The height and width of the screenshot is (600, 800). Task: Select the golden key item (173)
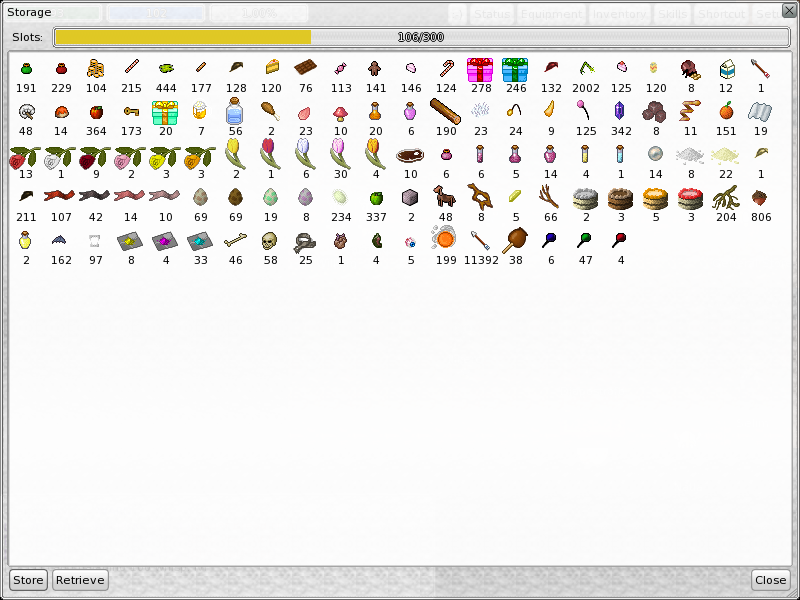[131, 111]
